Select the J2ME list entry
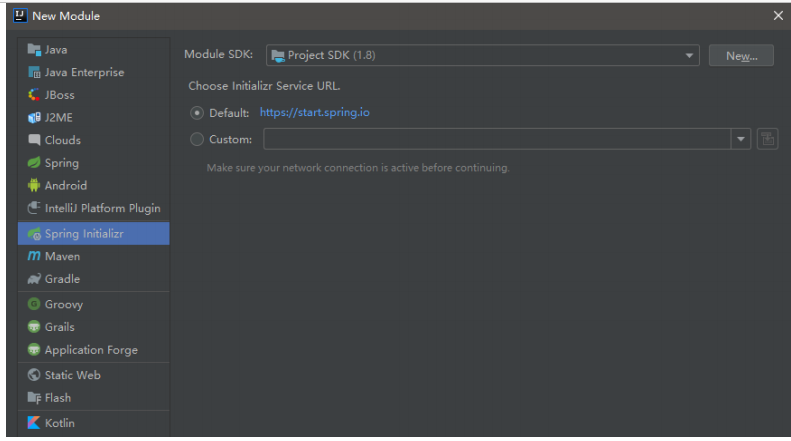This screenshot has width=791, height=441. (x=93, y=118)
